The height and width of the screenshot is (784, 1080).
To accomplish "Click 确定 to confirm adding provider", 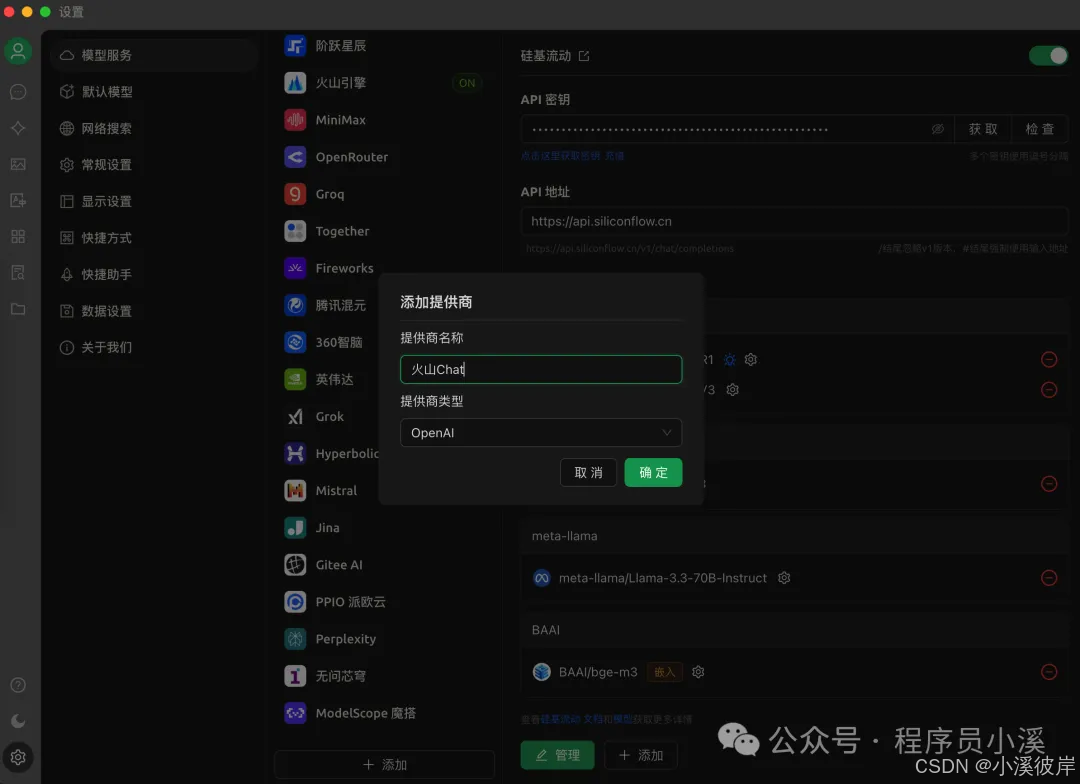I will tap(653, 473).
